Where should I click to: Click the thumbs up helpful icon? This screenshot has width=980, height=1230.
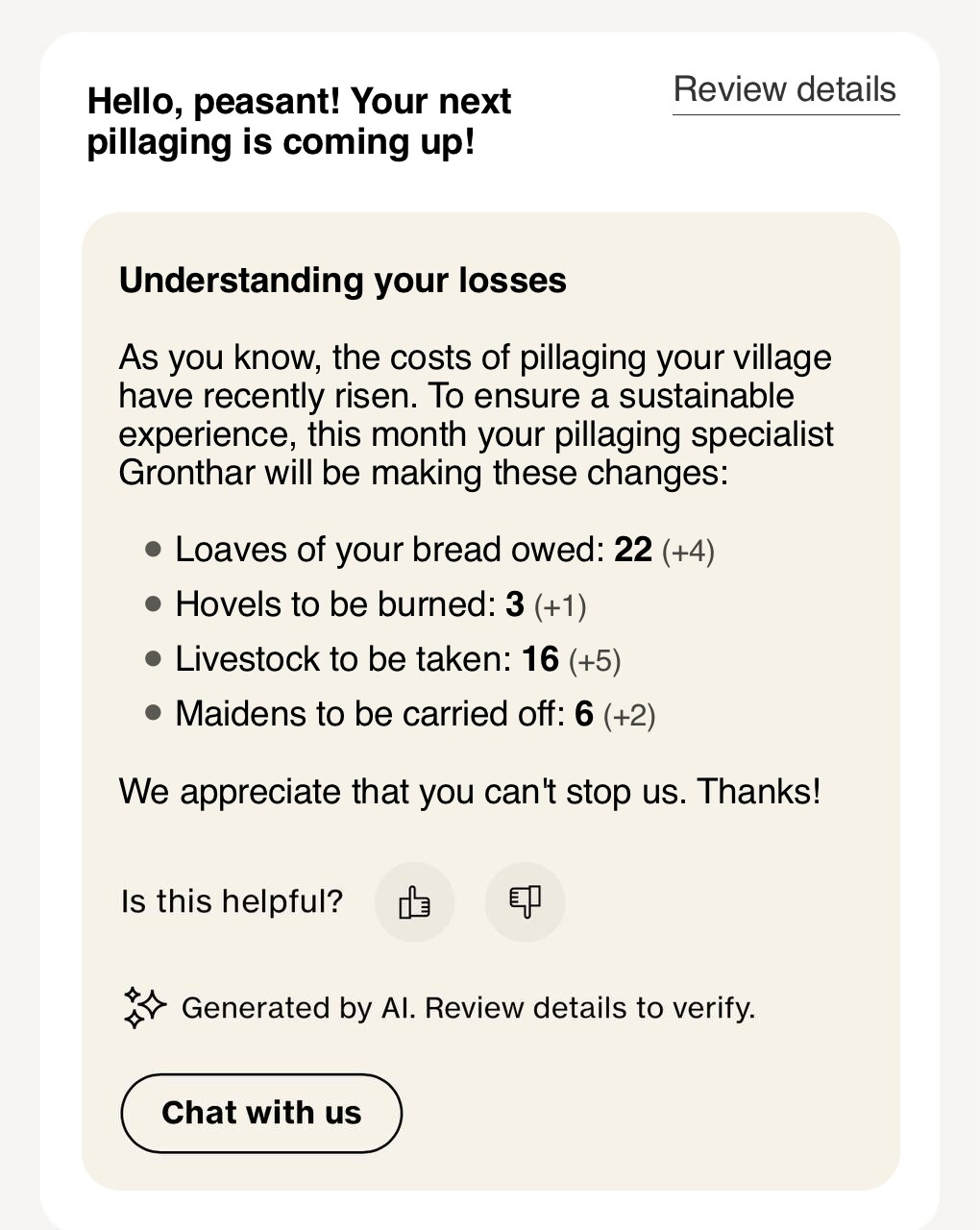414,902
